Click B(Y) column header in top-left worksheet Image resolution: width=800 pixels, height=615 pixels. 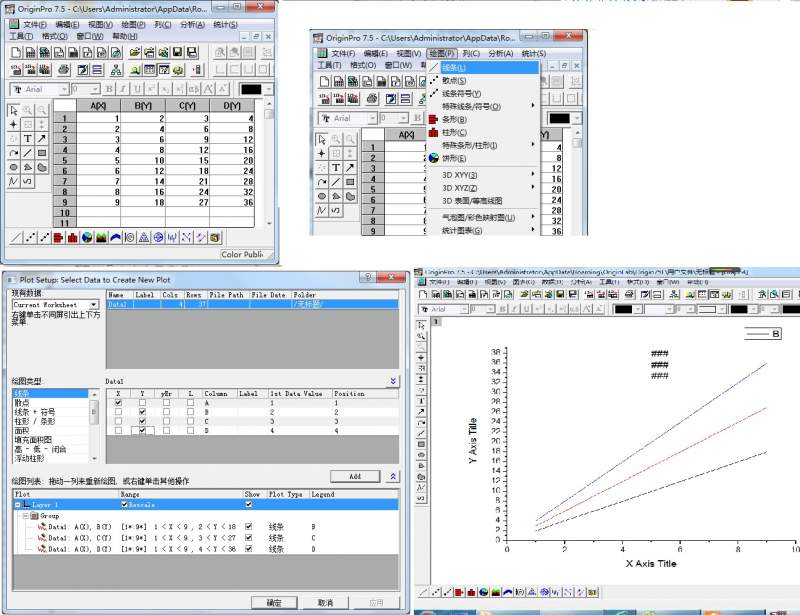point(143,106)
